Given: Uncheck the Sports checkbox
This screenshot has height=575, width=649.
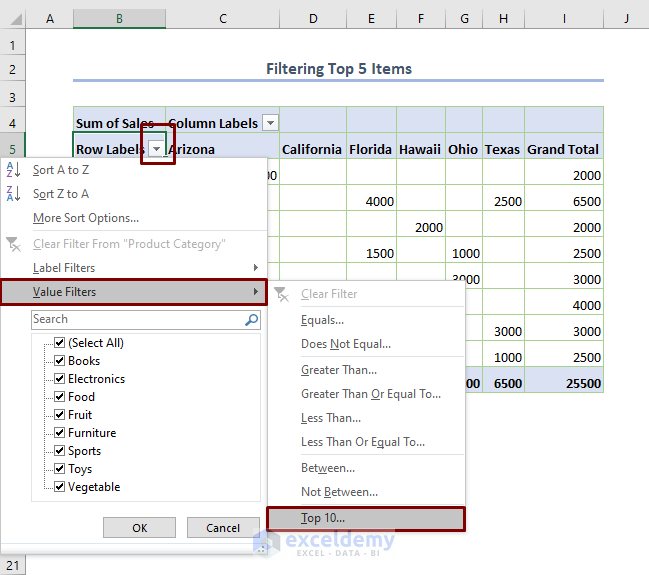Looking at the screenshot, I should click(60, 451).
